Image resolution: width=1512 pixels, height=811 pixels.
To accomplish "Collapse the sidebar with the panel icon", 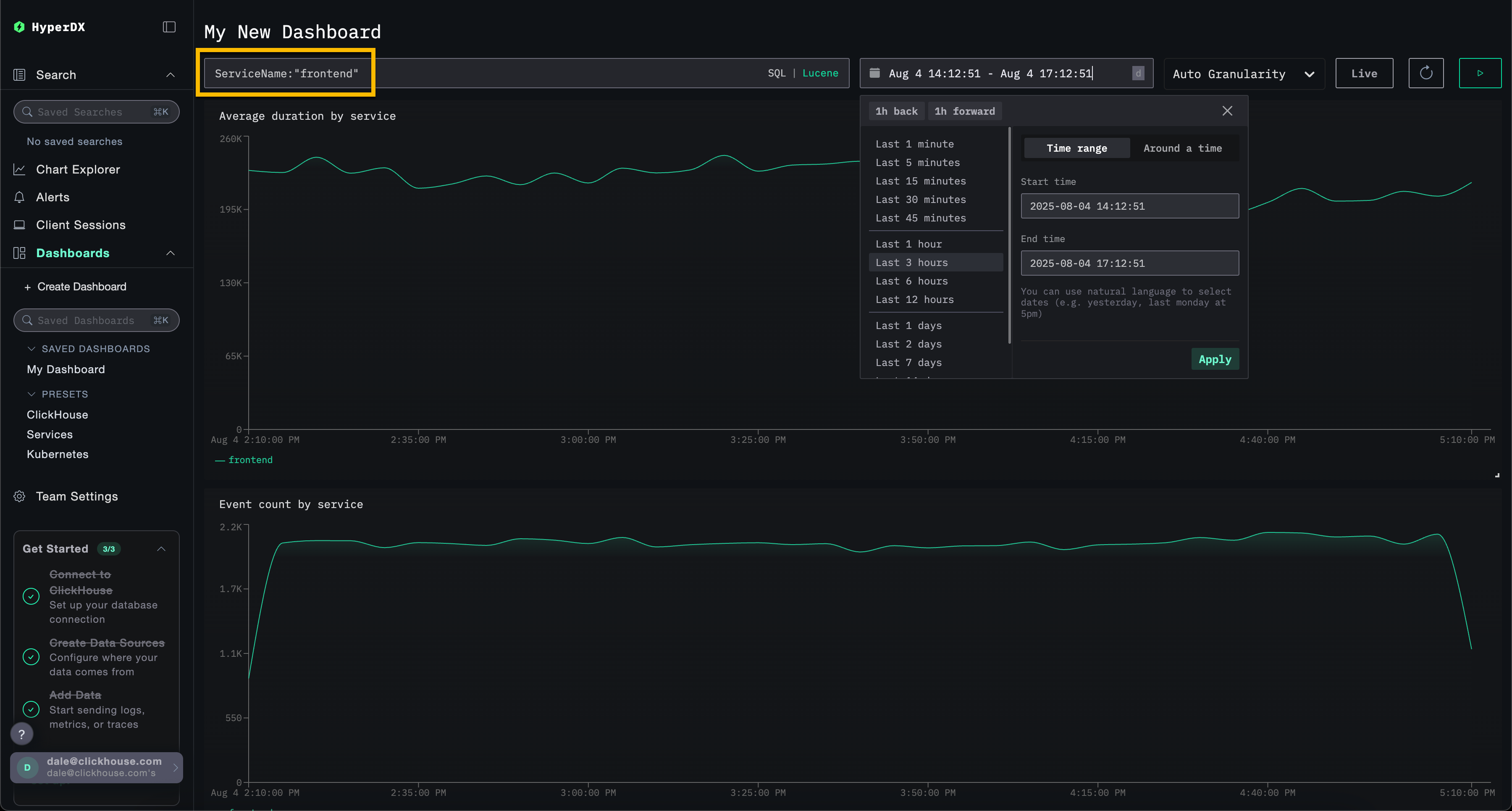I will (168, 26).
